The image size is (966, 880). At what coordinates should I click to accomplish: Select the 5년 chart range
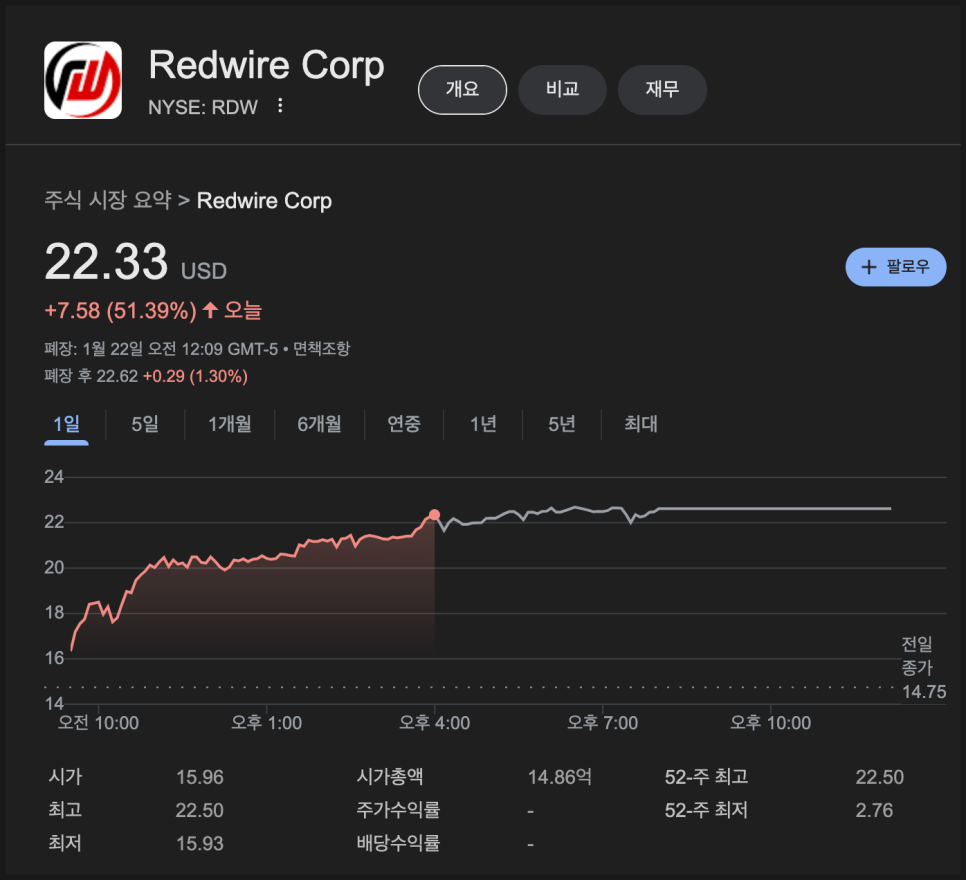(562, 424)
